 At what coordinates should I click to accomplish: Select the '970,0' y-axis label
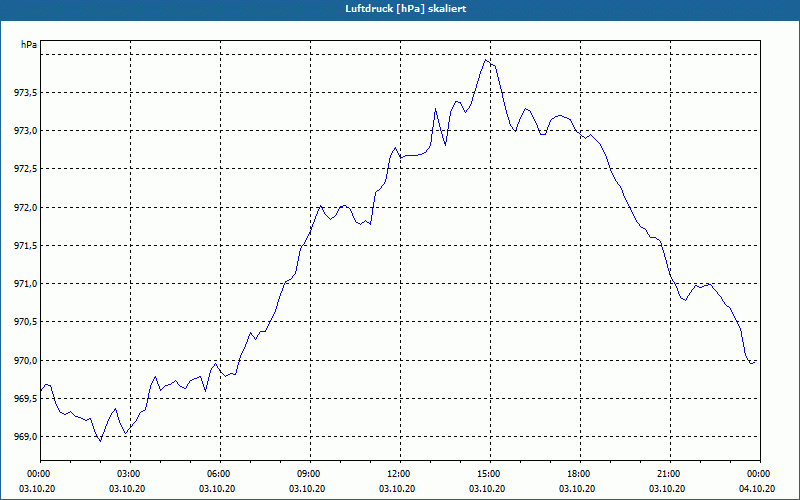coord(24,361)
